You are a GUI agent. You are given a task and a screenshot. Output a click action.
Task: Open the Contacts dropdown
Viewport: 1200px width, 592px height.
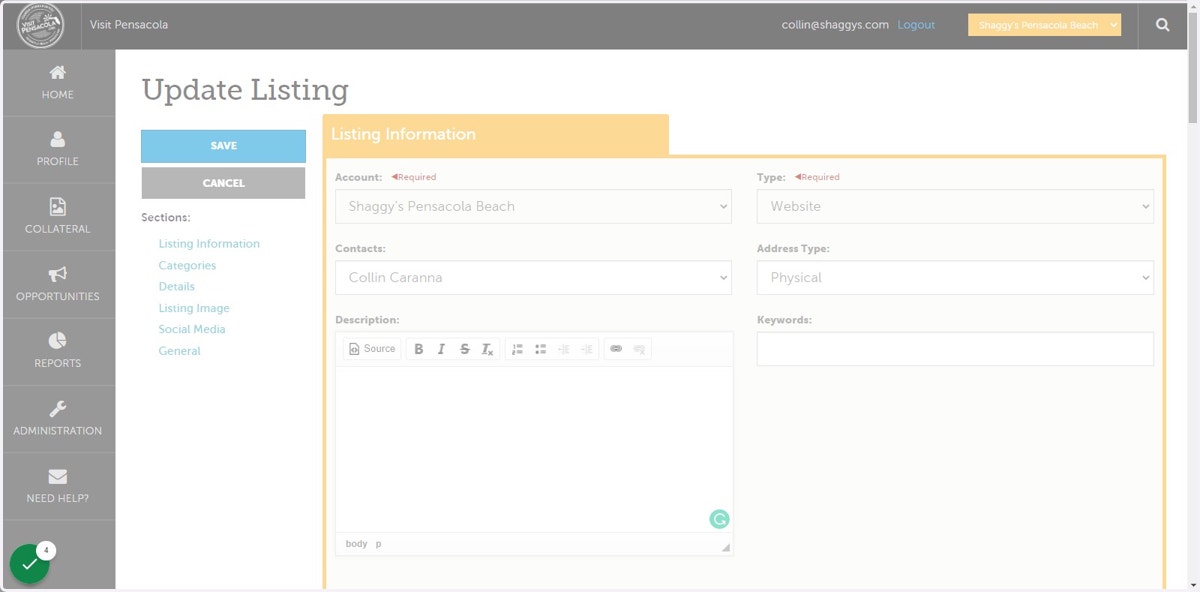(533, 277)
